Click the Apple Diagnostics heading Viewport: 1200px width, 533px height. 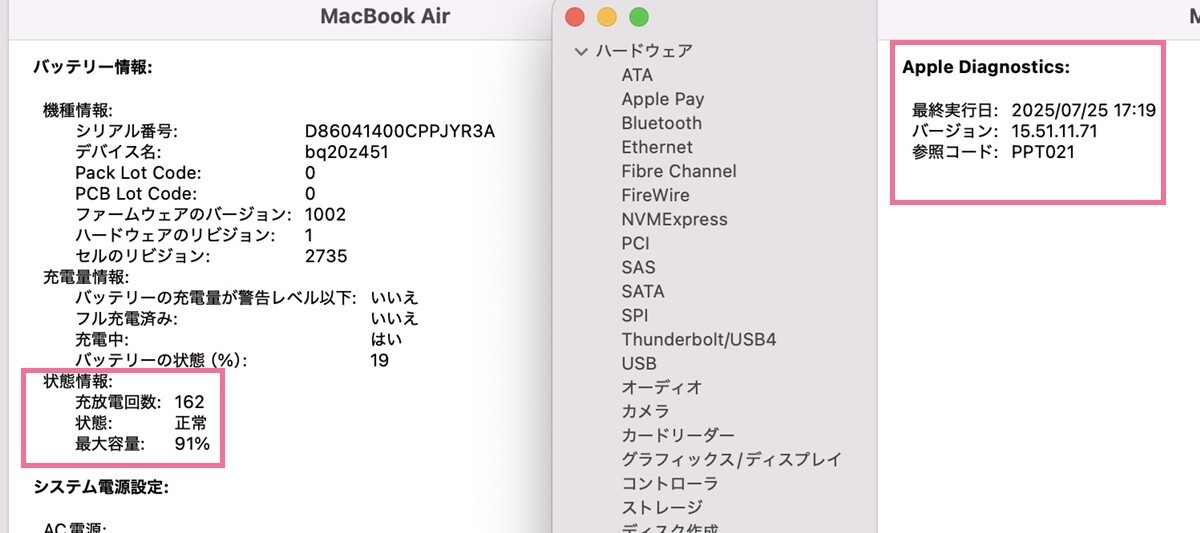pyautogui.click(x=986, y=68)
